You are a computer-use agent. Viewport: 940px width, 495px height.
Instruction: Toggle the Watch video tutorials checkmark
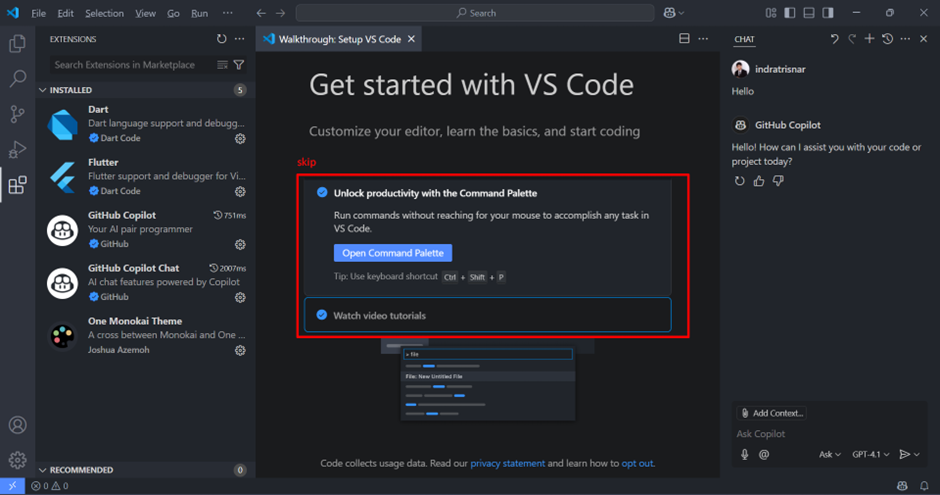[x=322, y=315]
